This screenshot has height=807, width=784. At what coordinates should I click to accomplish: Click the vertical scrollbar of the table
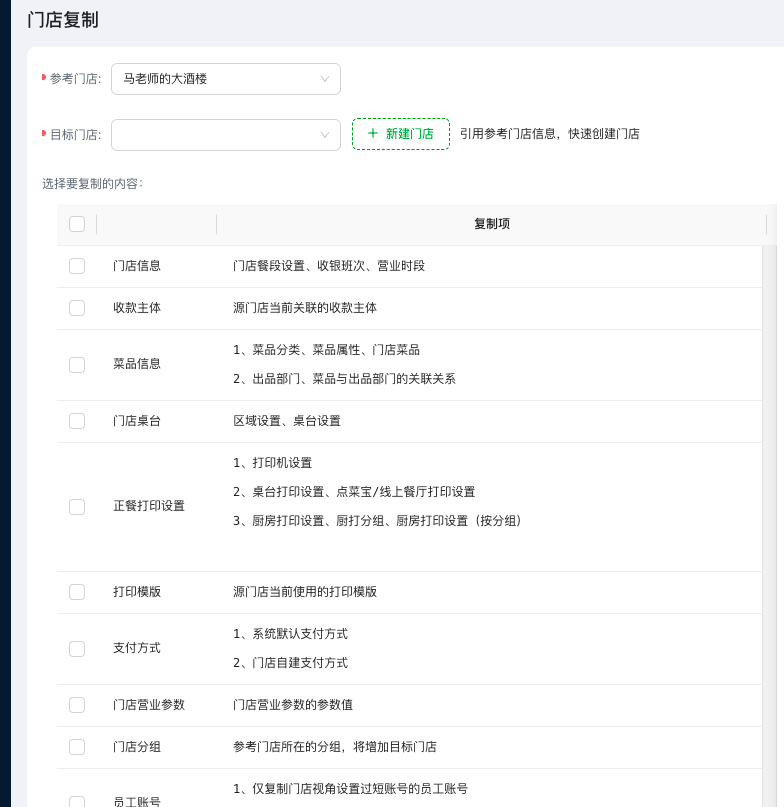point(769,525)
